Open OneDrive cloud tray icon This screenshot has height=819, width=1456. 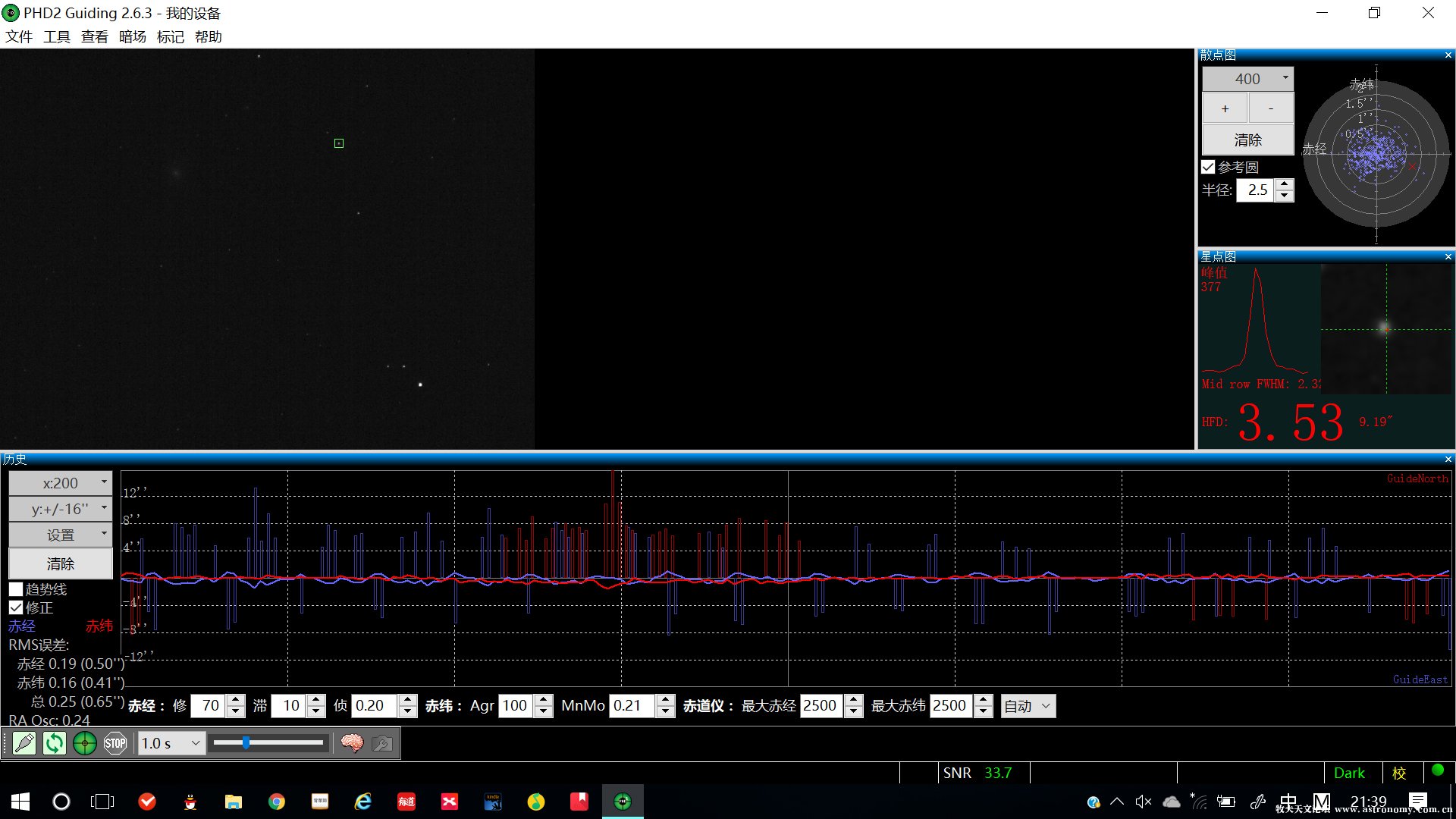tap(1172, 802)
